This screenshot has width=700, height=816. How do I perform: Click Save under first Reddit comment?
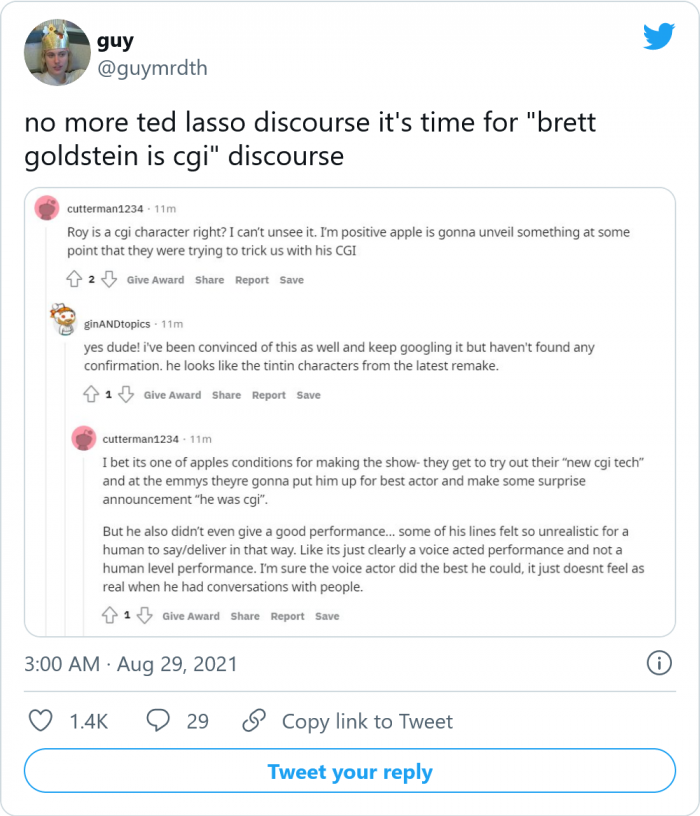click(291, 280)
